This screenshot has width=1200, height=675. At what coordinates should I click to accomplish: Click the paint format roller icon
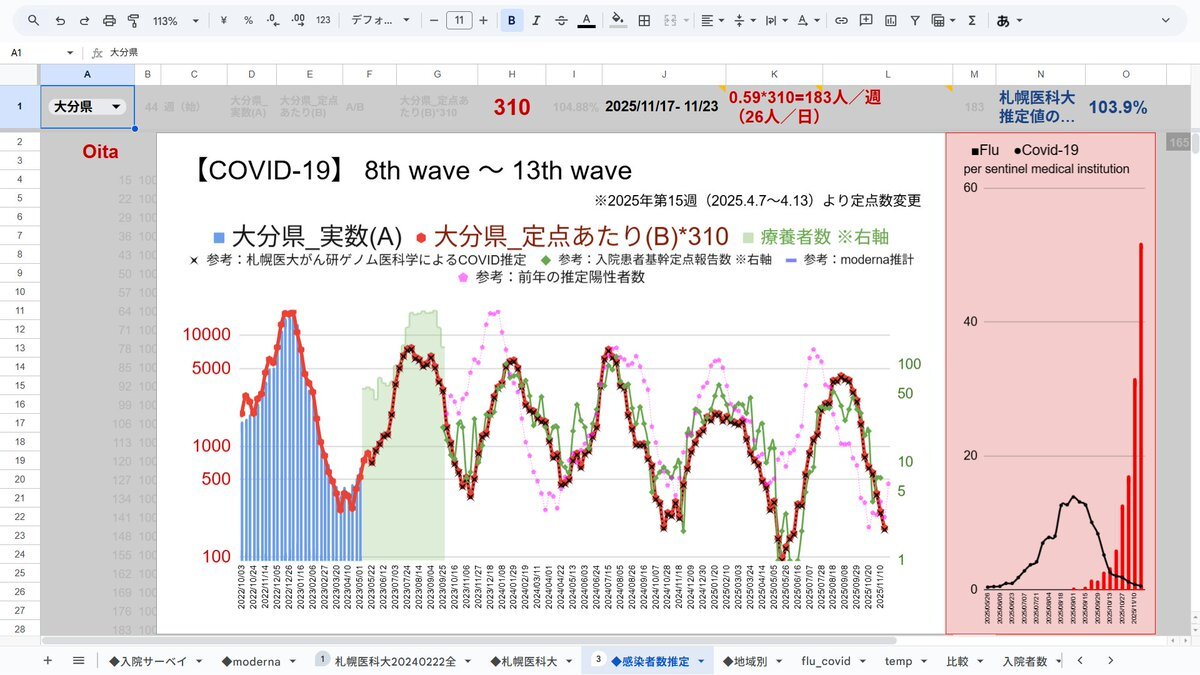click(x=133, y=20)
